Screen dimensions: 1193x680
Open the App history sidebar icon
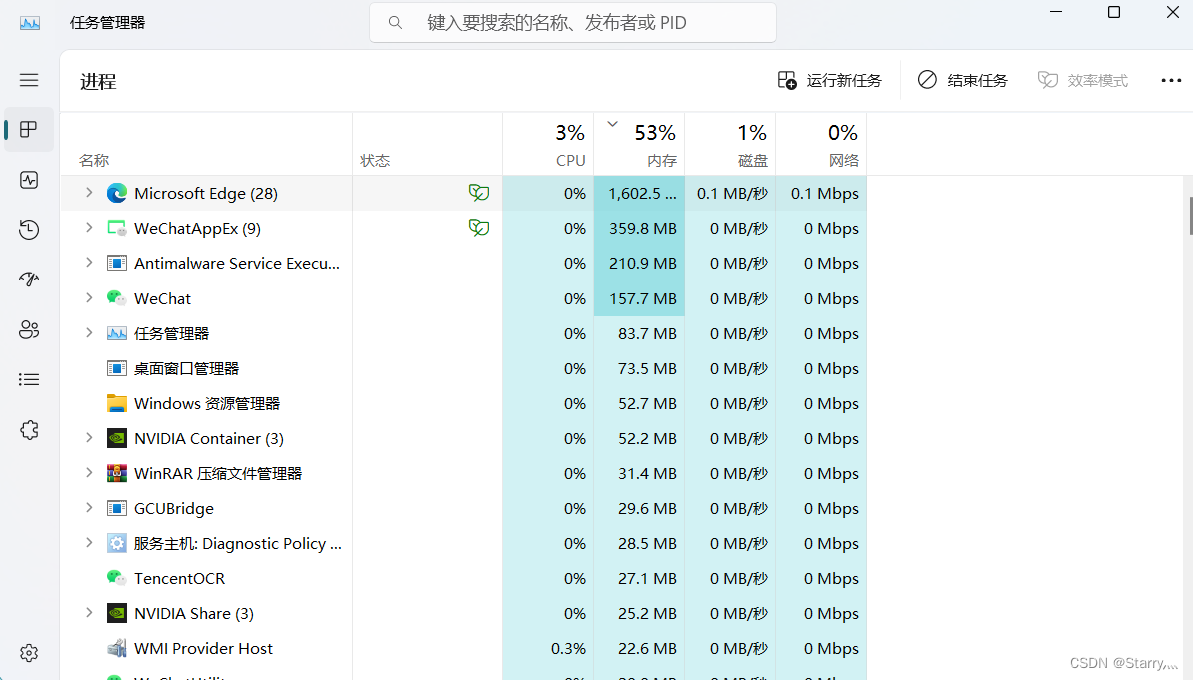pyautogui.click(x=29, y=230)
